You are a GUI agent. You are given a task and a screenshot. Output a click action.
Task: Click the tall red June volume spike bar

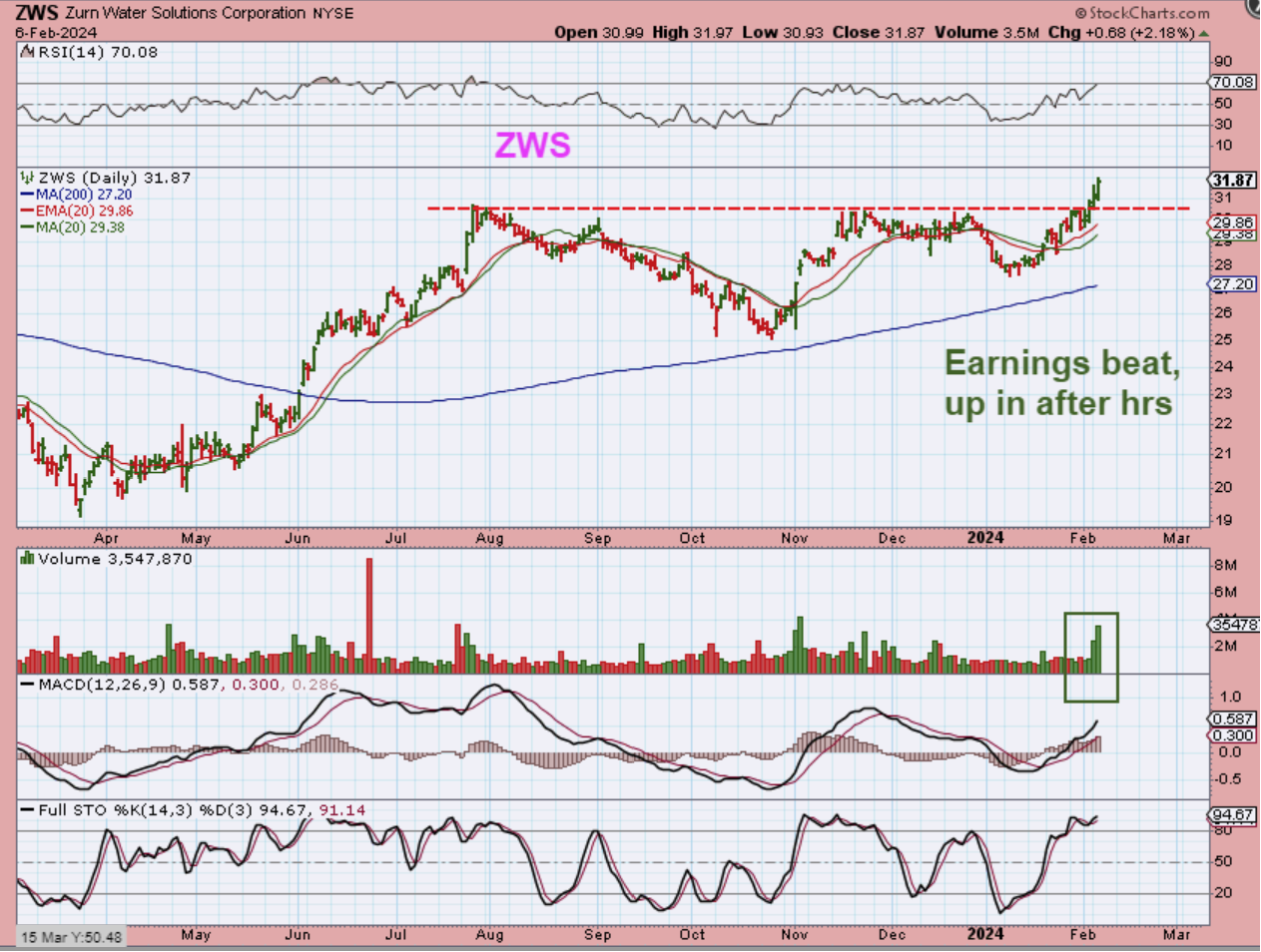(x=369, y=615)
